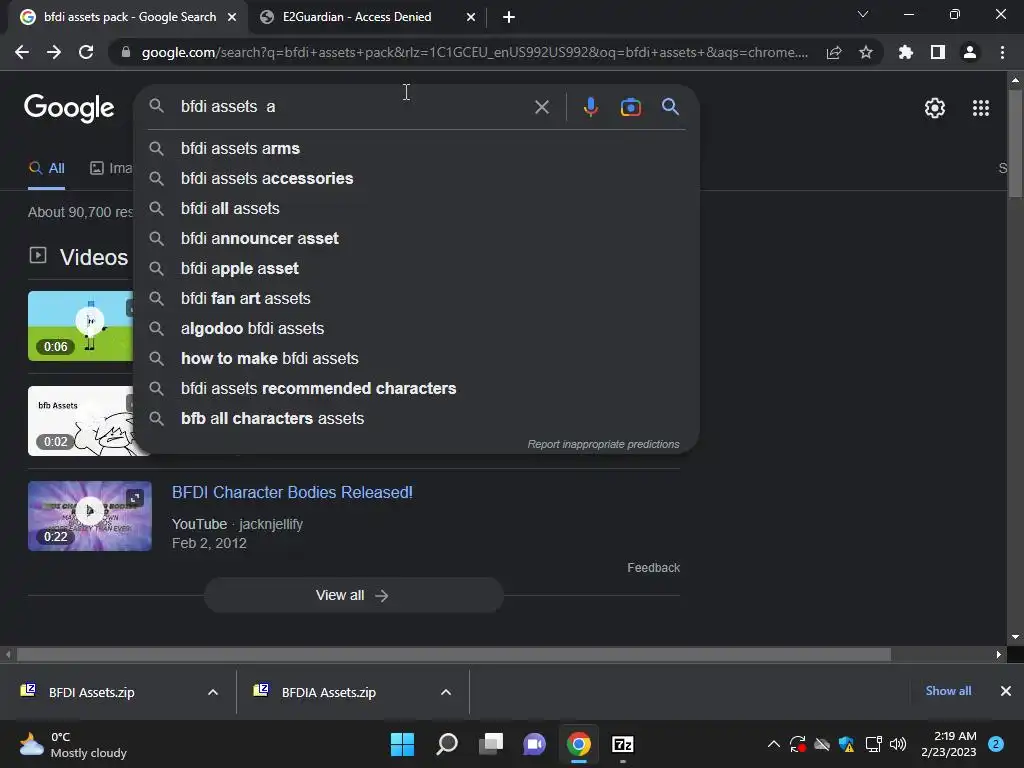Select suggestion "bfdi all assets"
Screen dimensions: 1024x768
click(417, 208)
